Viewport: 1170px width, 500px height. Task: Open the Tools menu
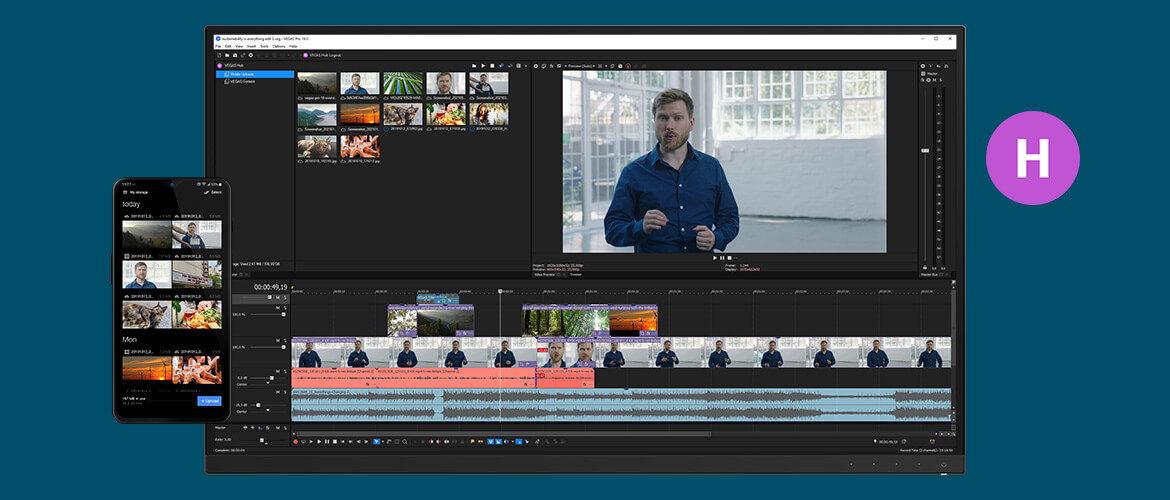(x=264, y=46)
